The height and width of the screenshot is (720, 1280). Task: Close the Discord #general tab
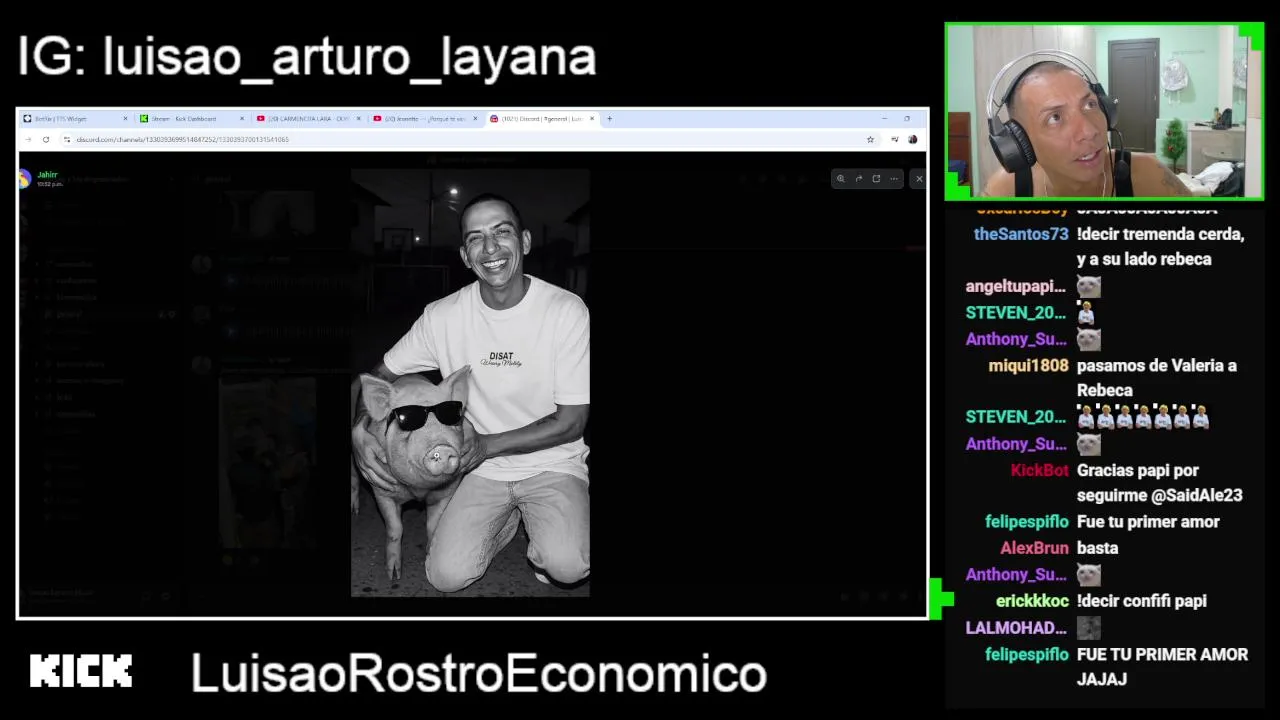pos(592,119)
